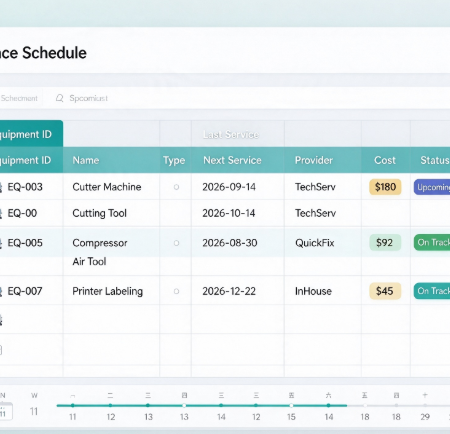Click the faded Last Service header

pyautogui.click(x=231, y=134)
